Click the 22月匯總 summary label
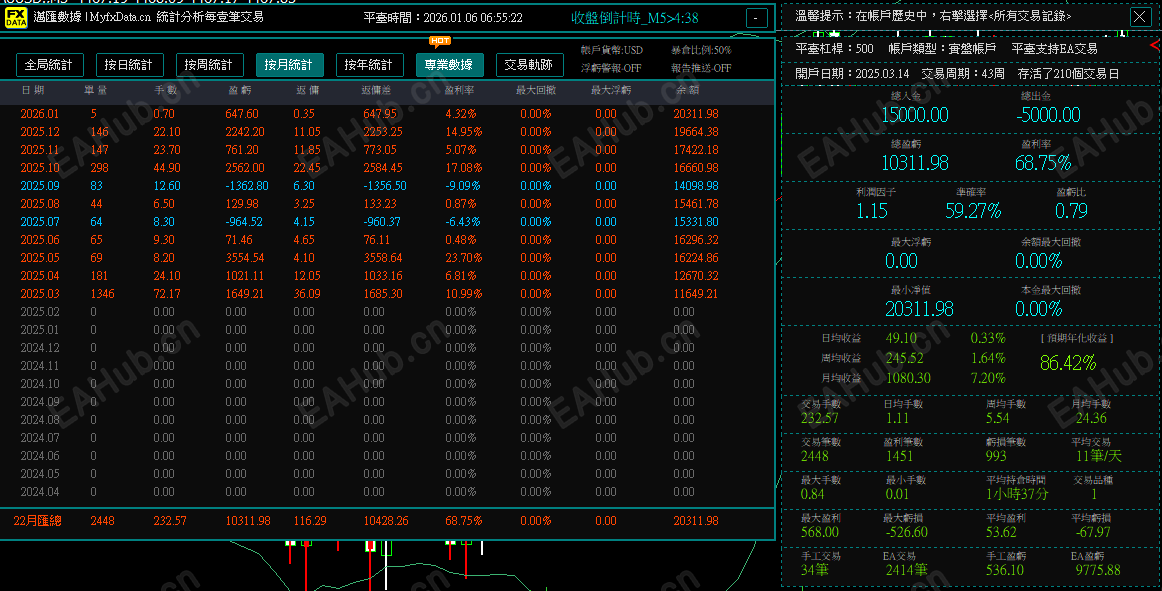This screenshot has width=1162, height=591. (x=37, y=521)
